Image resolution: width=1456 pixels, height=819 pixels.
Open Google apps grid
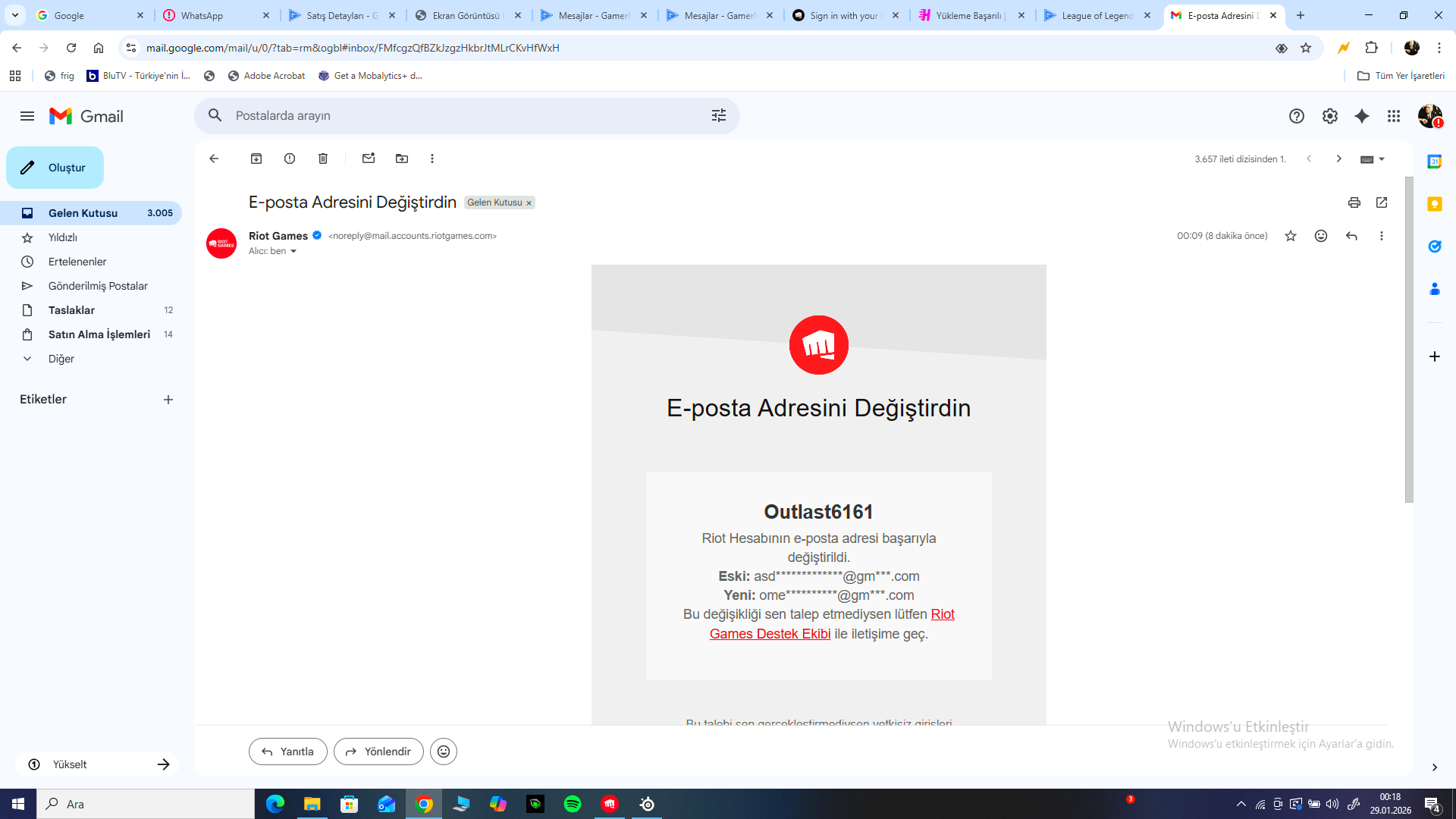coord(1394,116)
